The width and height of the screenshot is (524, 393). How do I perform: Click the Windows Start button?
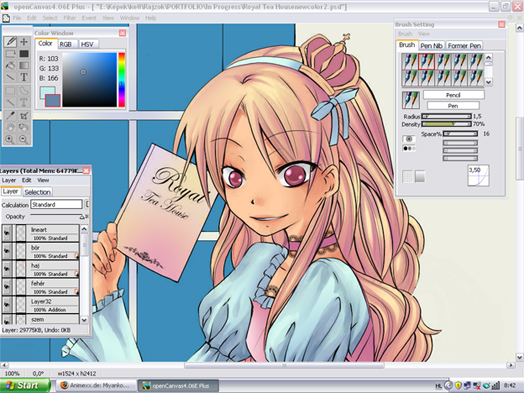click(x=24, y=385)
